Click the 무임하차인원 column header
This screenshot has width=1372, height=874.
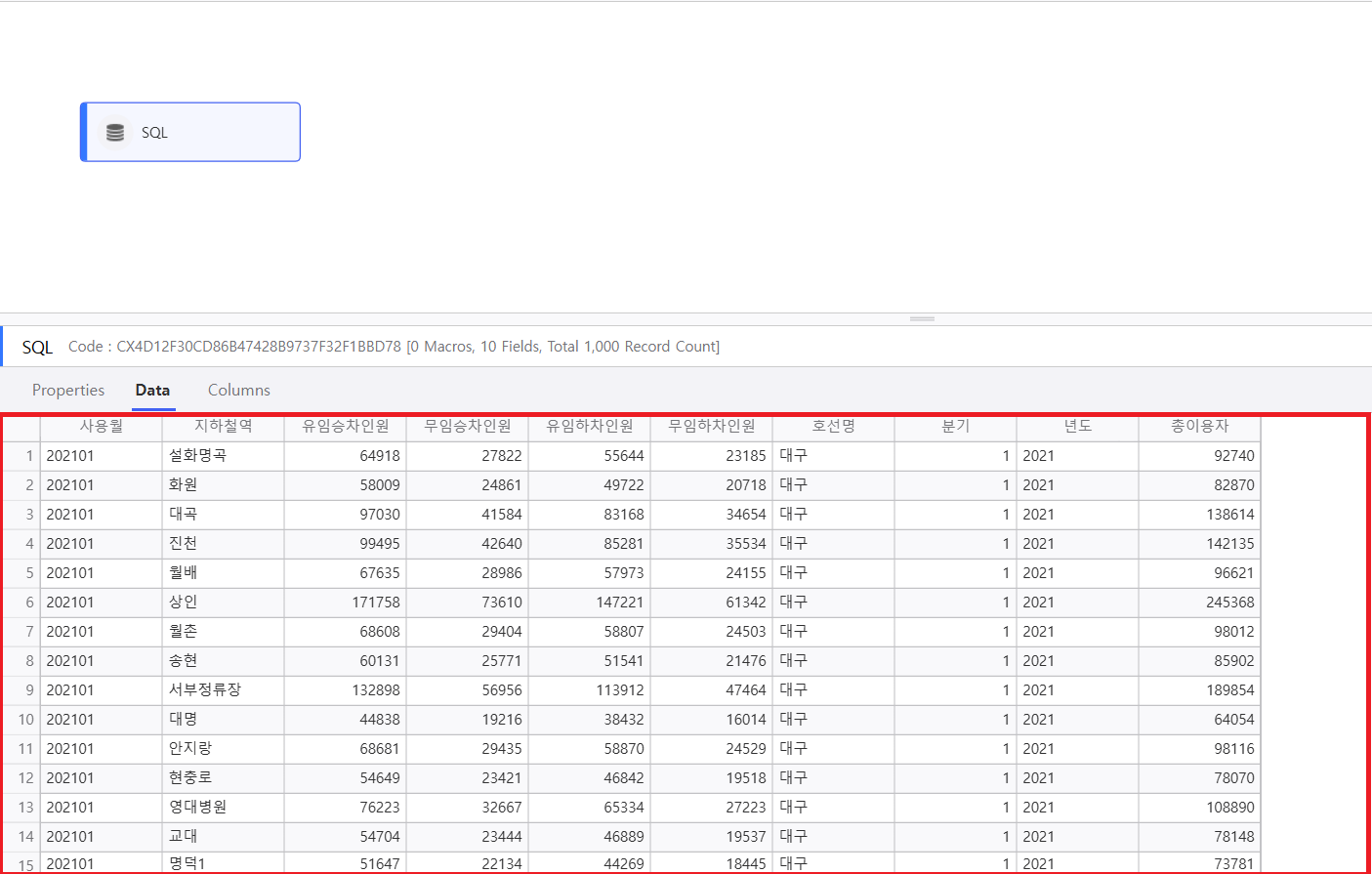(x=712, y=426)
